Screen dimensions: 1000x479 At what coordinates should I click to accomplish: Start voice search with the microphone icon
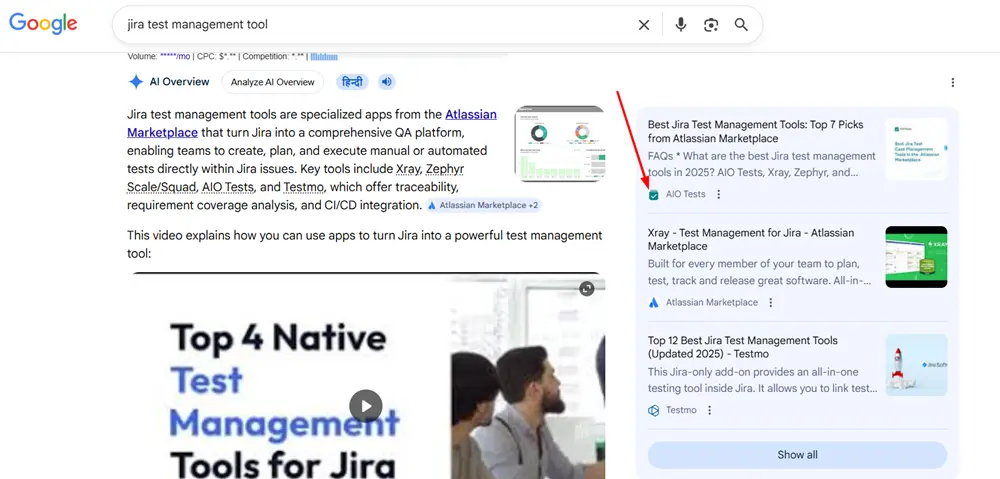pos(681,25)
